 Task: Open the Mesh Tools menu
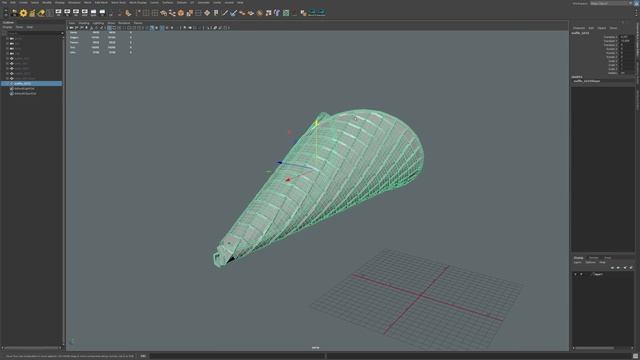point(118,2)
